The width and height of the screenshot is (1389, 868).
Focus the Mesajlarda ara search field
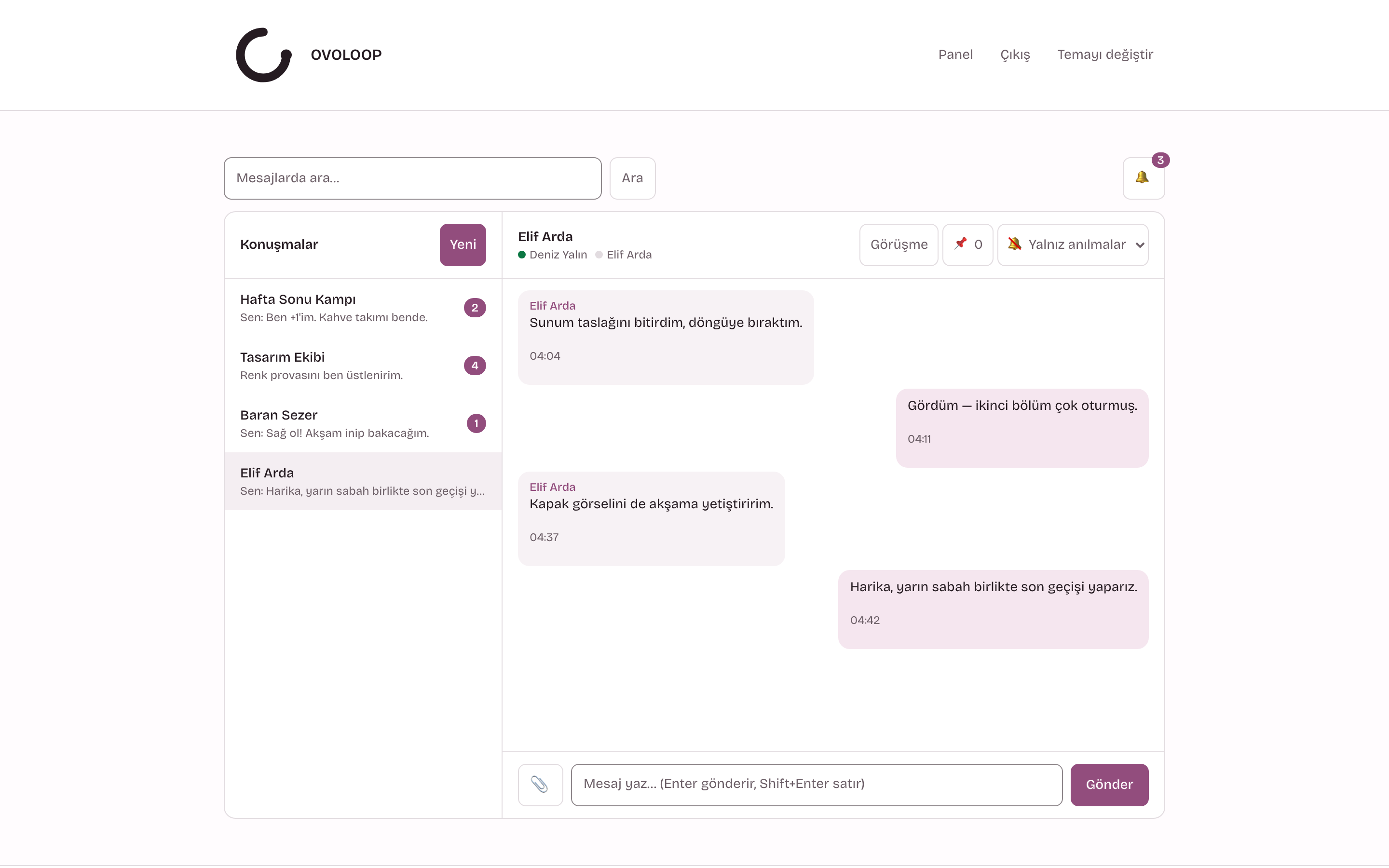412,178
